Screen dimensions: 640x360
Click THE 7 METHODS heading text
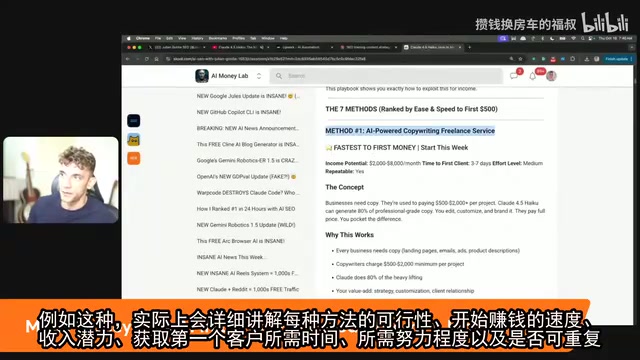(x=411, y=109)
